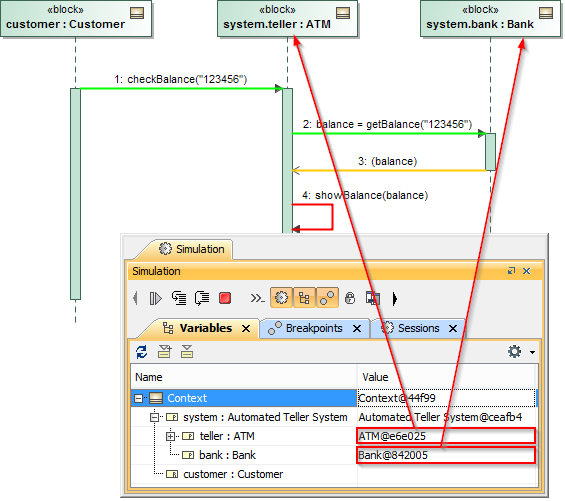
Task: Click the Value column header
Action: (447, 377)
